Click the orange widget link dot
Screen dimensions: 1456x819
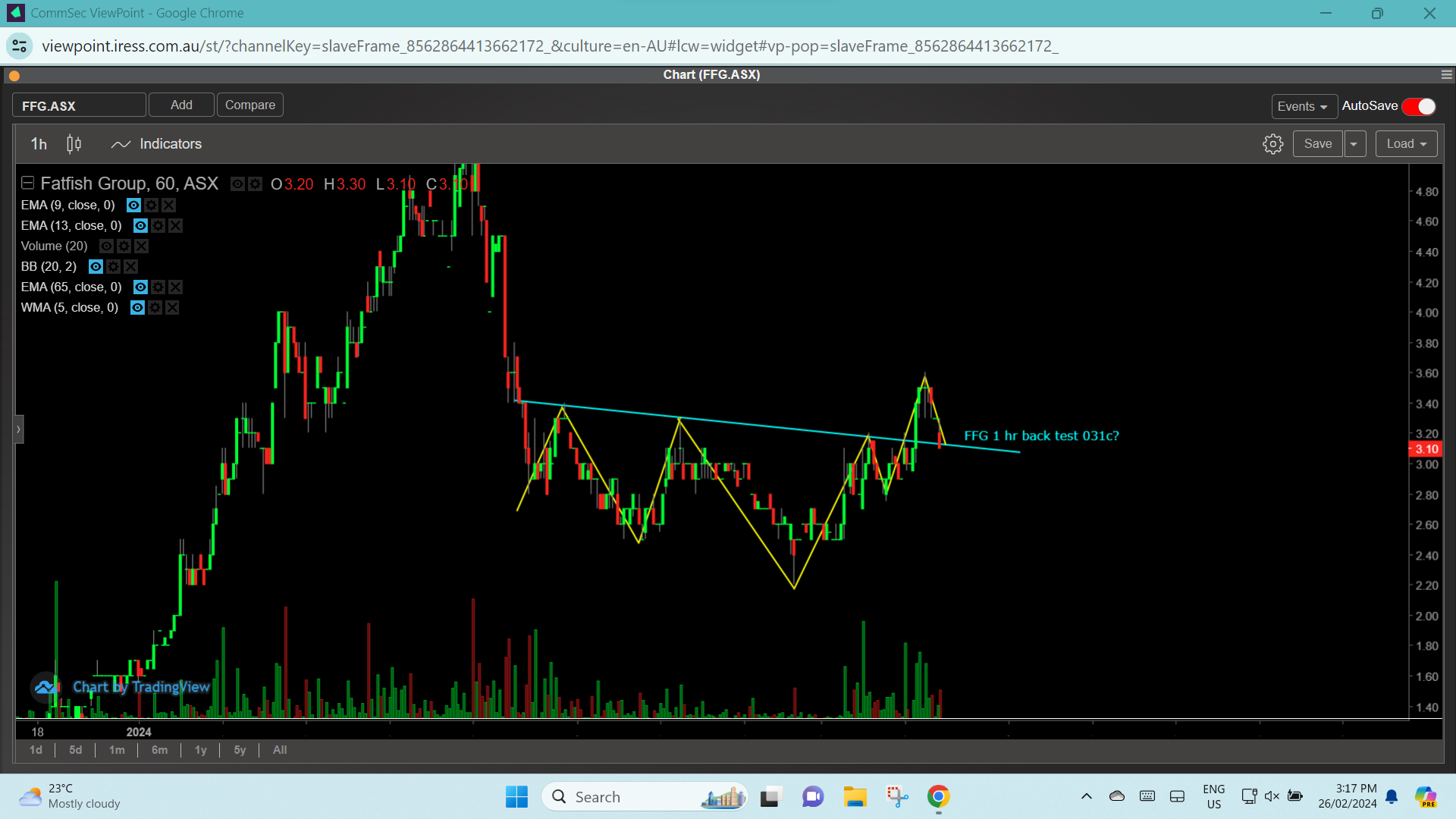click(14, 76)
